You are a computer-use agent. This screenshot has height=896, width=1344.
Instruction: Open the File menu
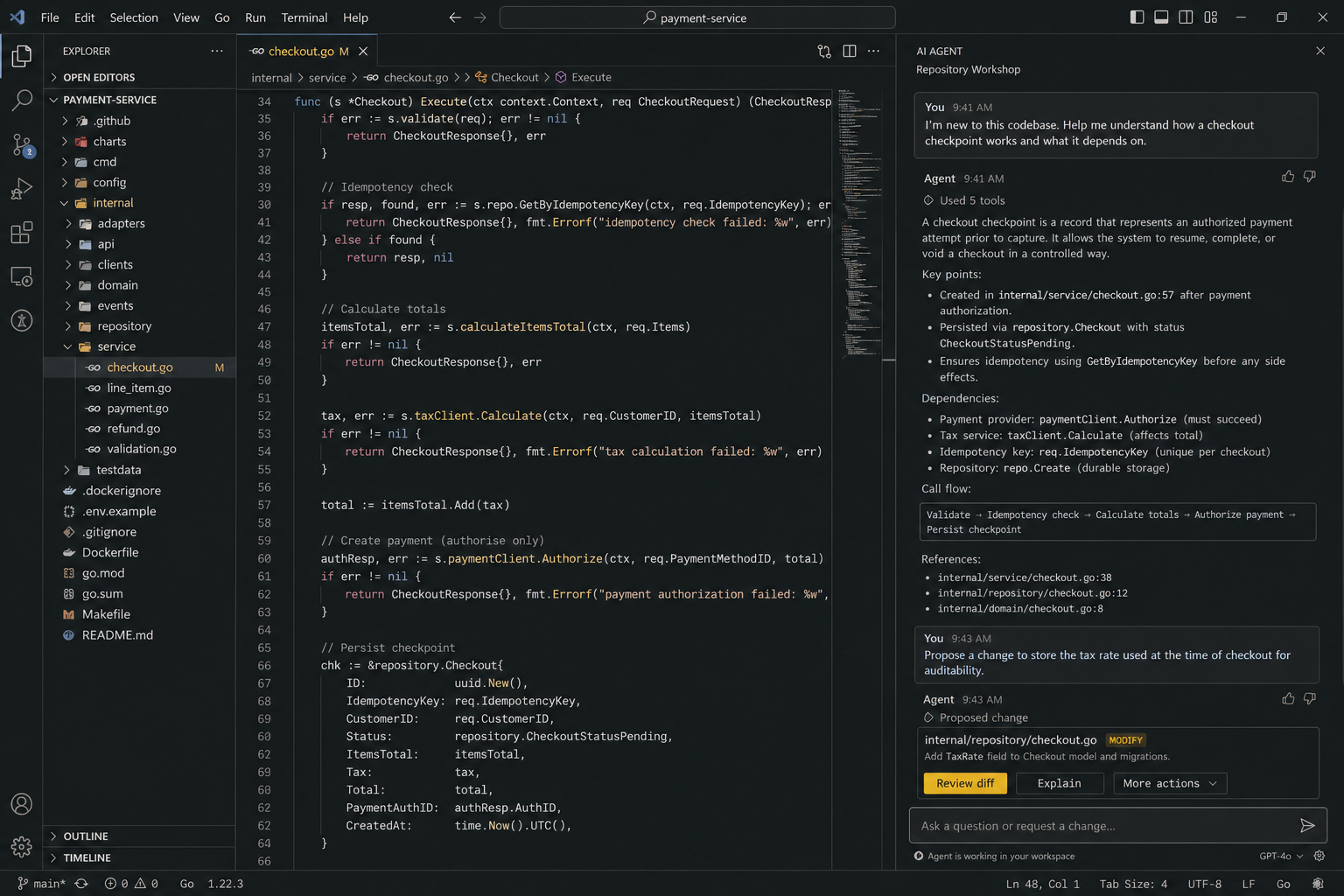pos(50,17)
